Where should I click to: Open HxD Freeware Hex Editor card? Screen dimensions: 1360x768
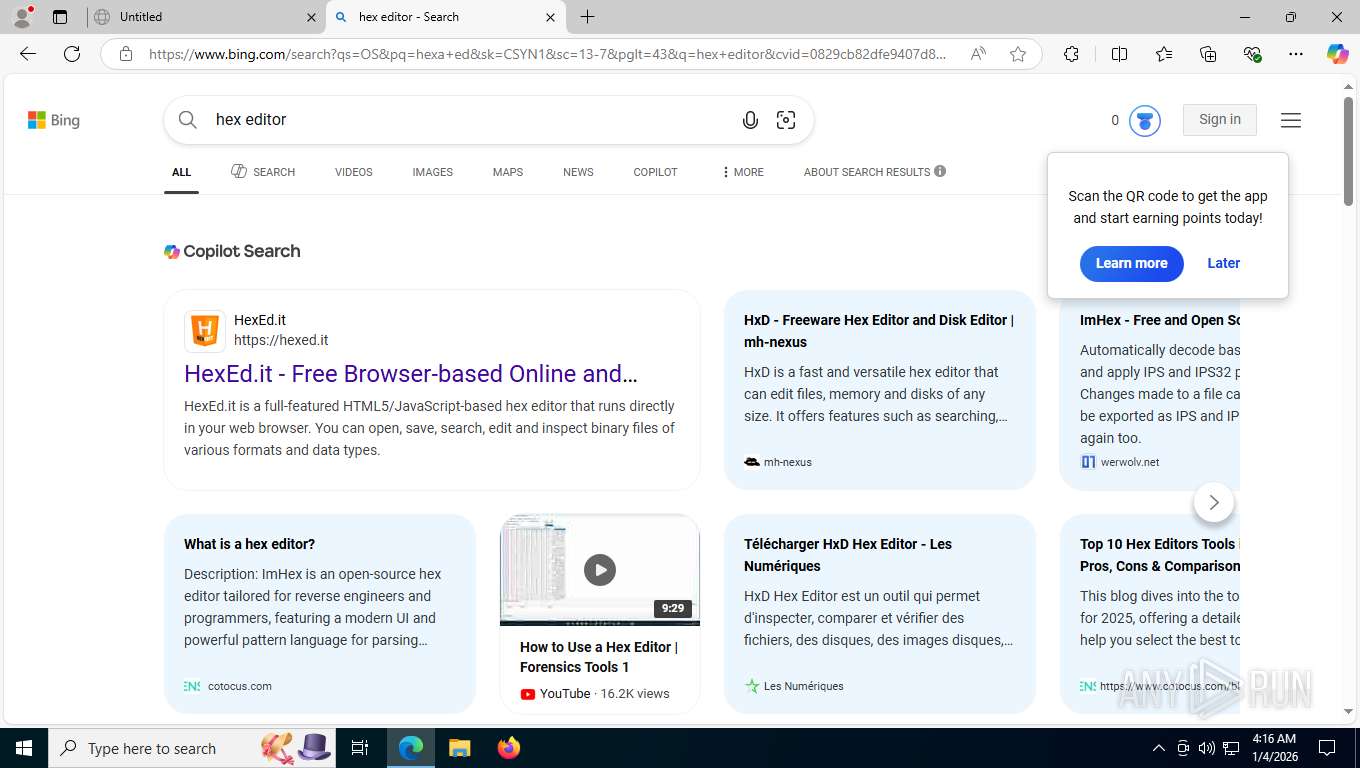pos(880,390)
